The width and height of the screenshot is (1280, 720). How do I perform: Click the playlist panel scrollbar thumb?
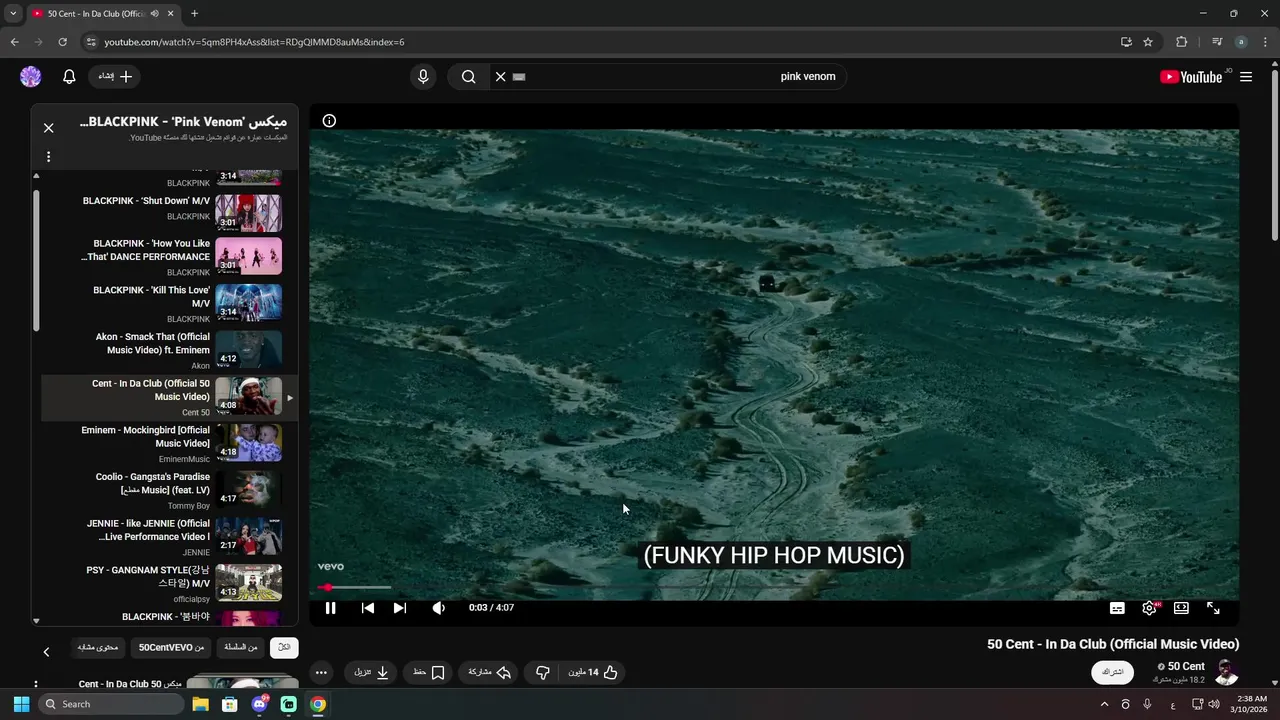pos(36,260)
